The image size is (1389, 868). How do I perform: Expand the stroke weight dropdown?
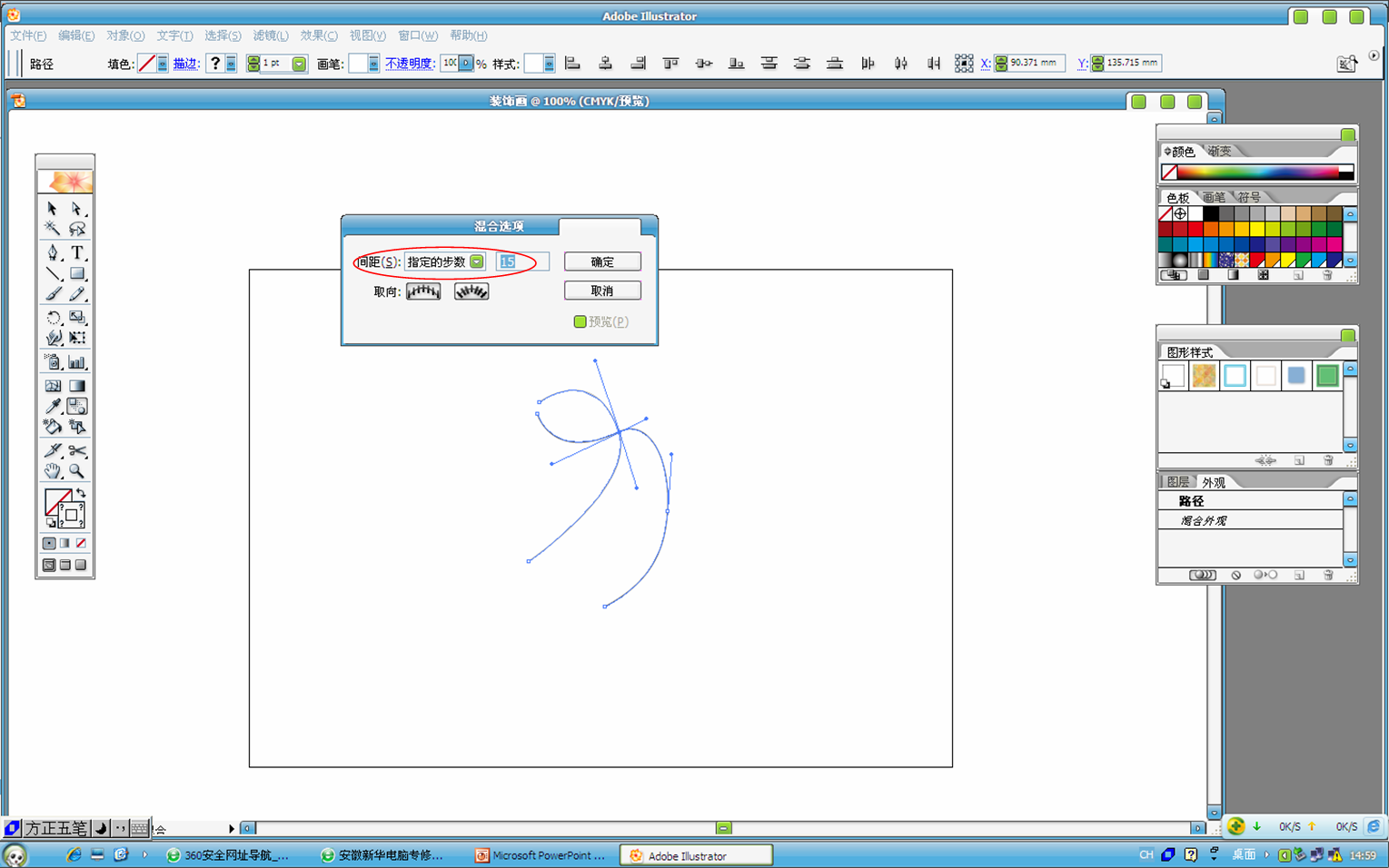pyautogui.click(x=299, y=64)
